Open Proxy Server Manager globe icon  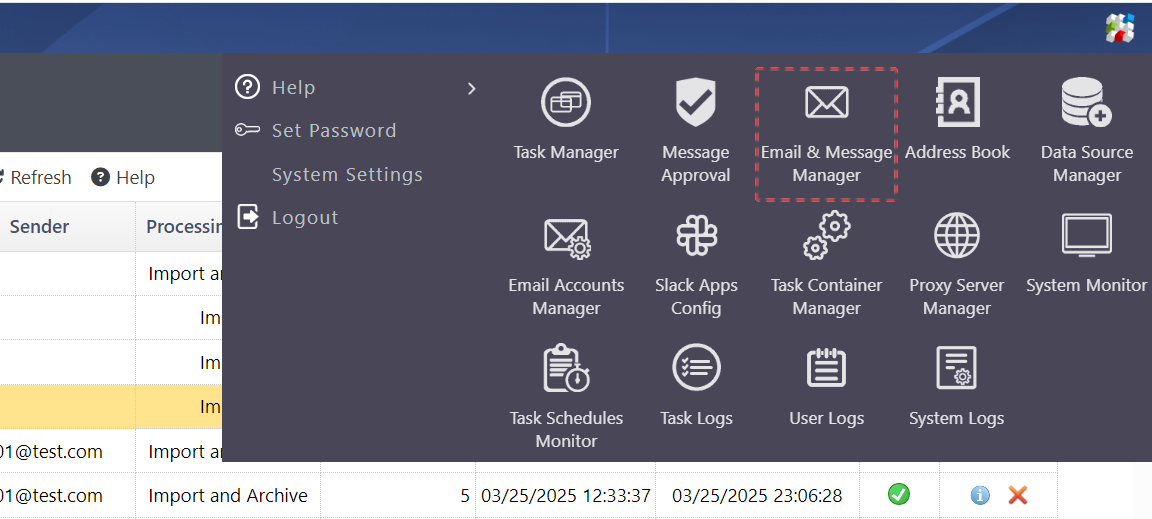pyautogui.click(x=957, y=237)
